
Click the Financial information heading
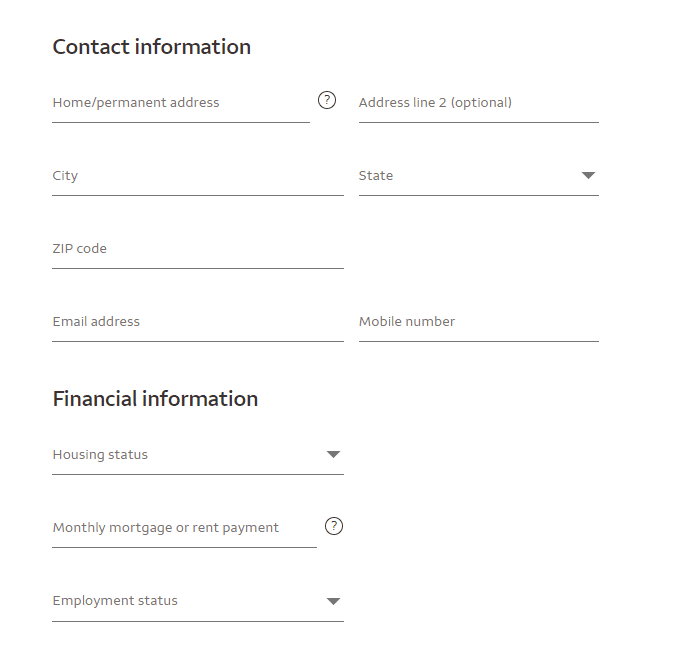point(155,399)
